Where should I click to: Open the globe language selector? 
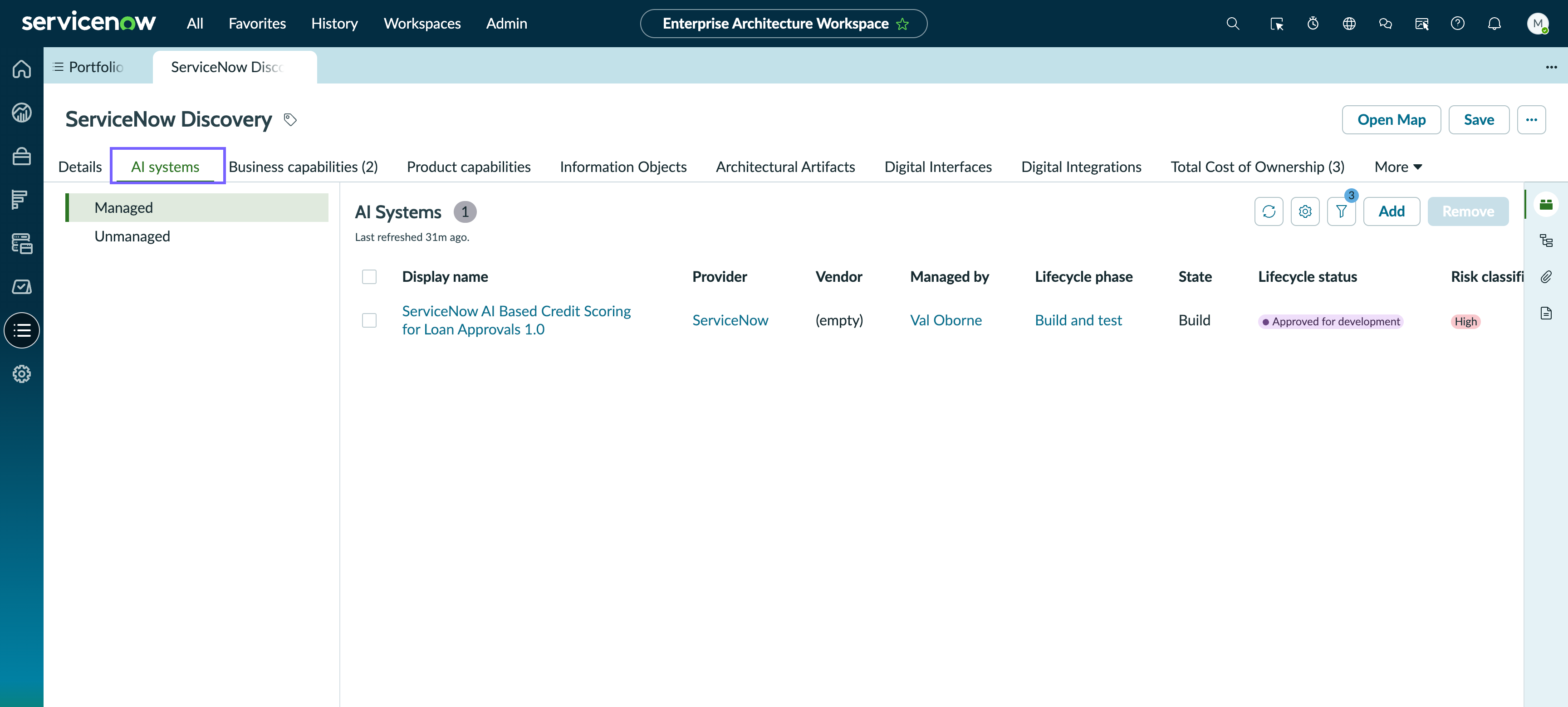[x=1349, y=24]
